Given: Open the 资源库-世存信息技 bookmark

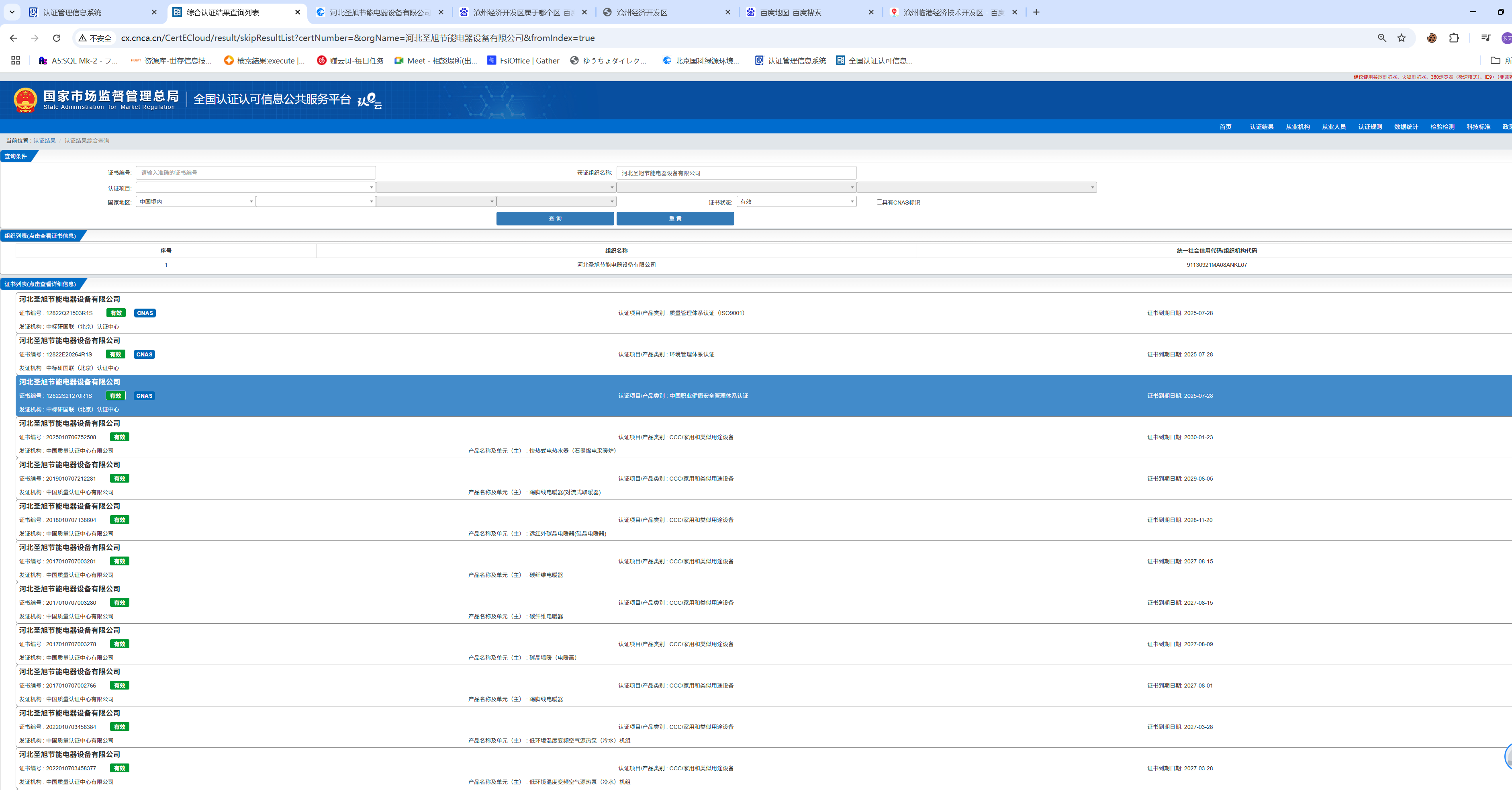Looking at the screenshot, I should tap(171, 61).
